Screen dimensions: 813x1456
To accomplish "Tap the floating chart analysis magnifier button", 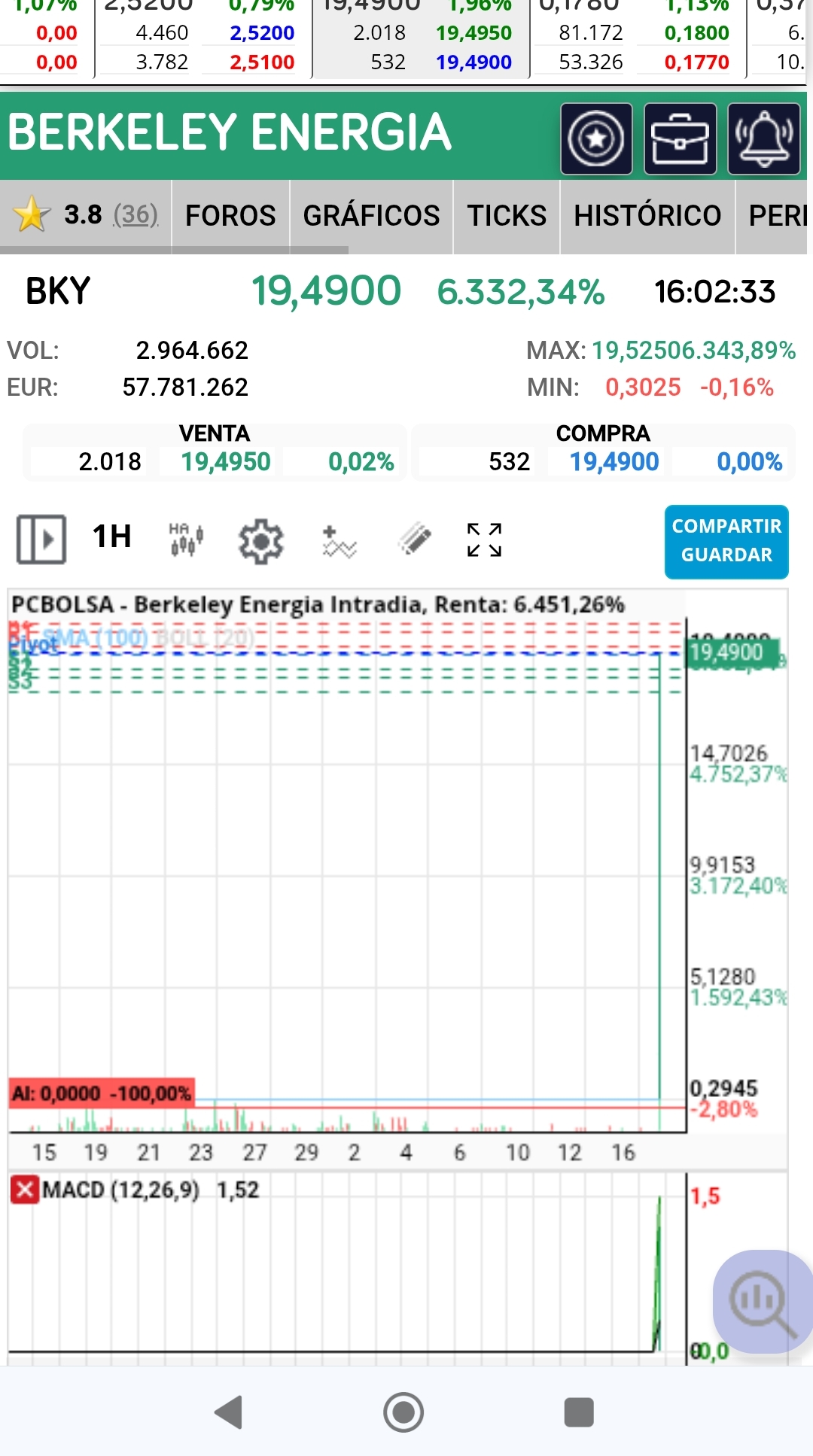I will 762,1302.
